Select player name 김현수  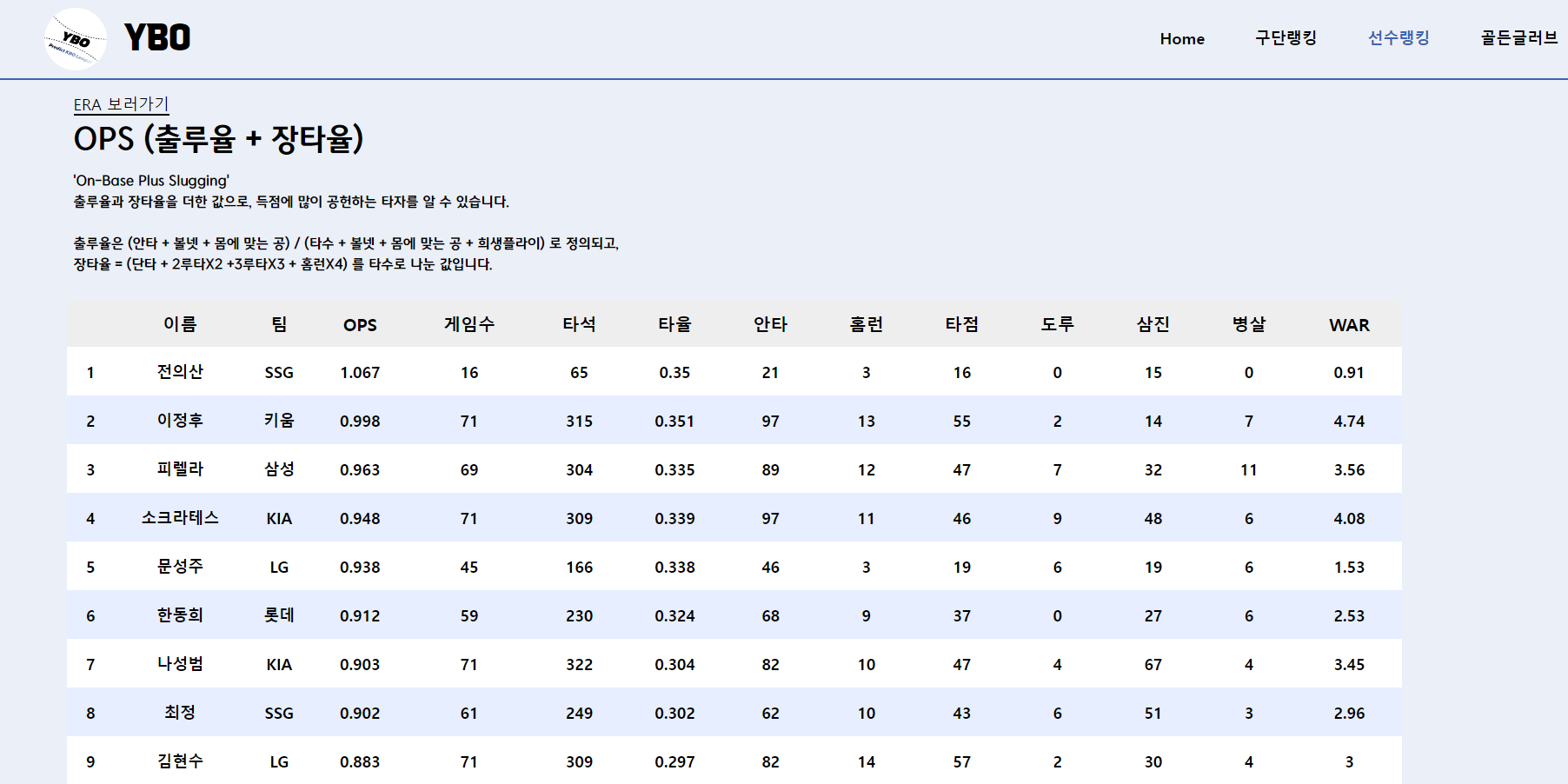click(x=180, y=761)
